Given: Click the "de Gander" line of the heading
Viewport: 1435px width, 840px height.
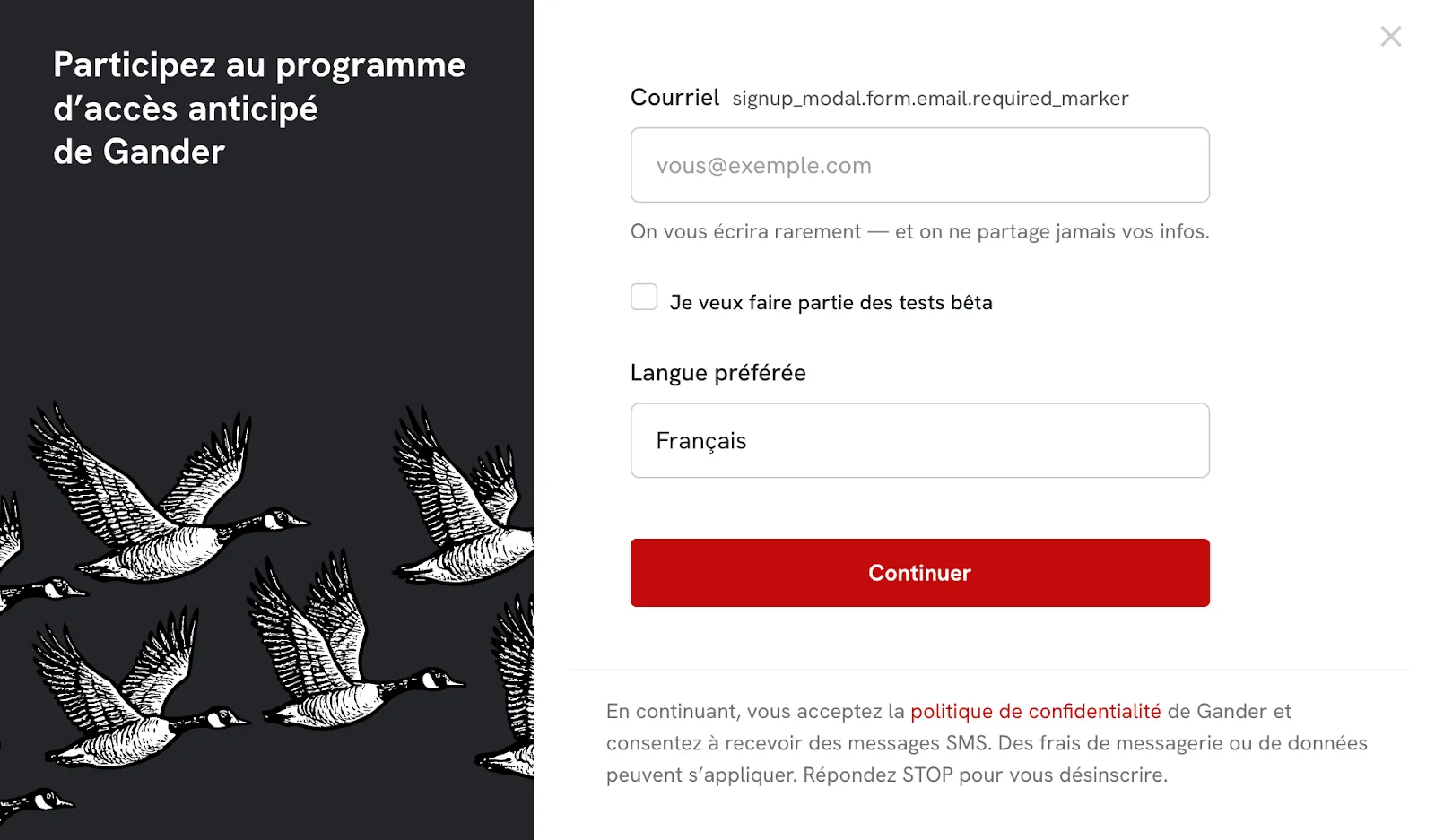Looking at the screenshot, I should [139, 152].
